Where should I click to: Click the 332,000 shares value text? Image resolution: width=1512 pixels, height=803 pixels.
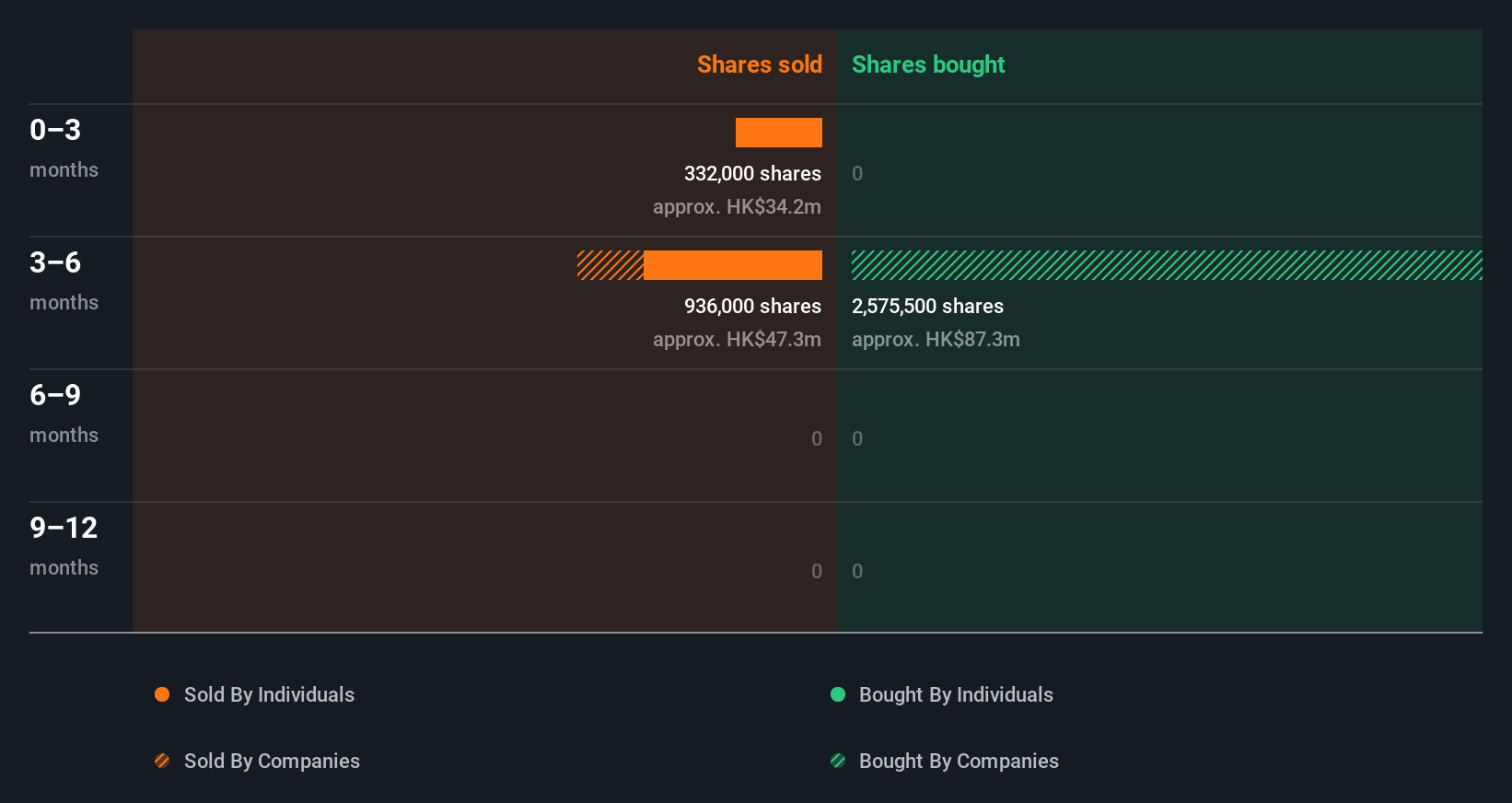[x=752, y=173]
